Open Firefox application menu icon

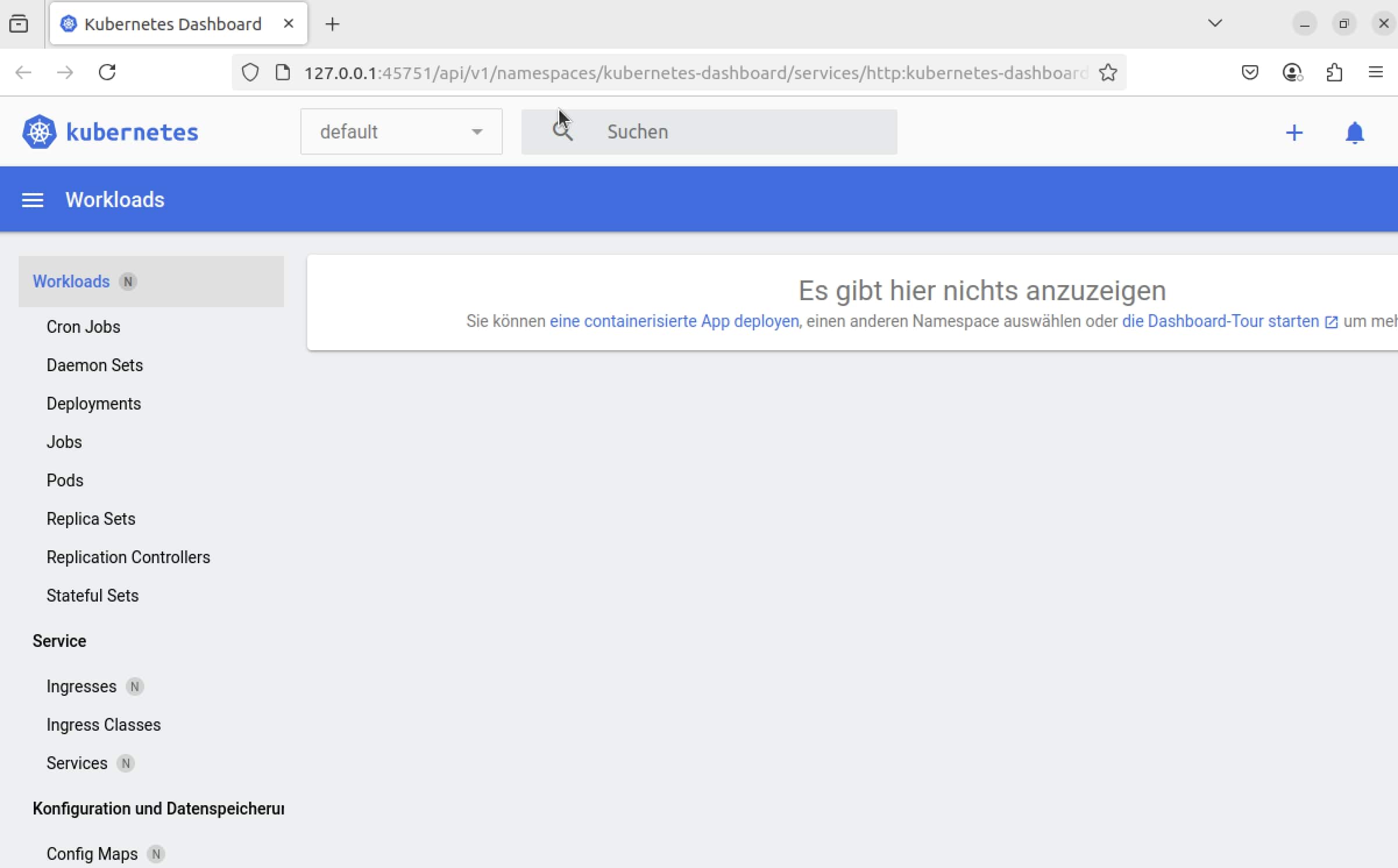coord(1375,72)
